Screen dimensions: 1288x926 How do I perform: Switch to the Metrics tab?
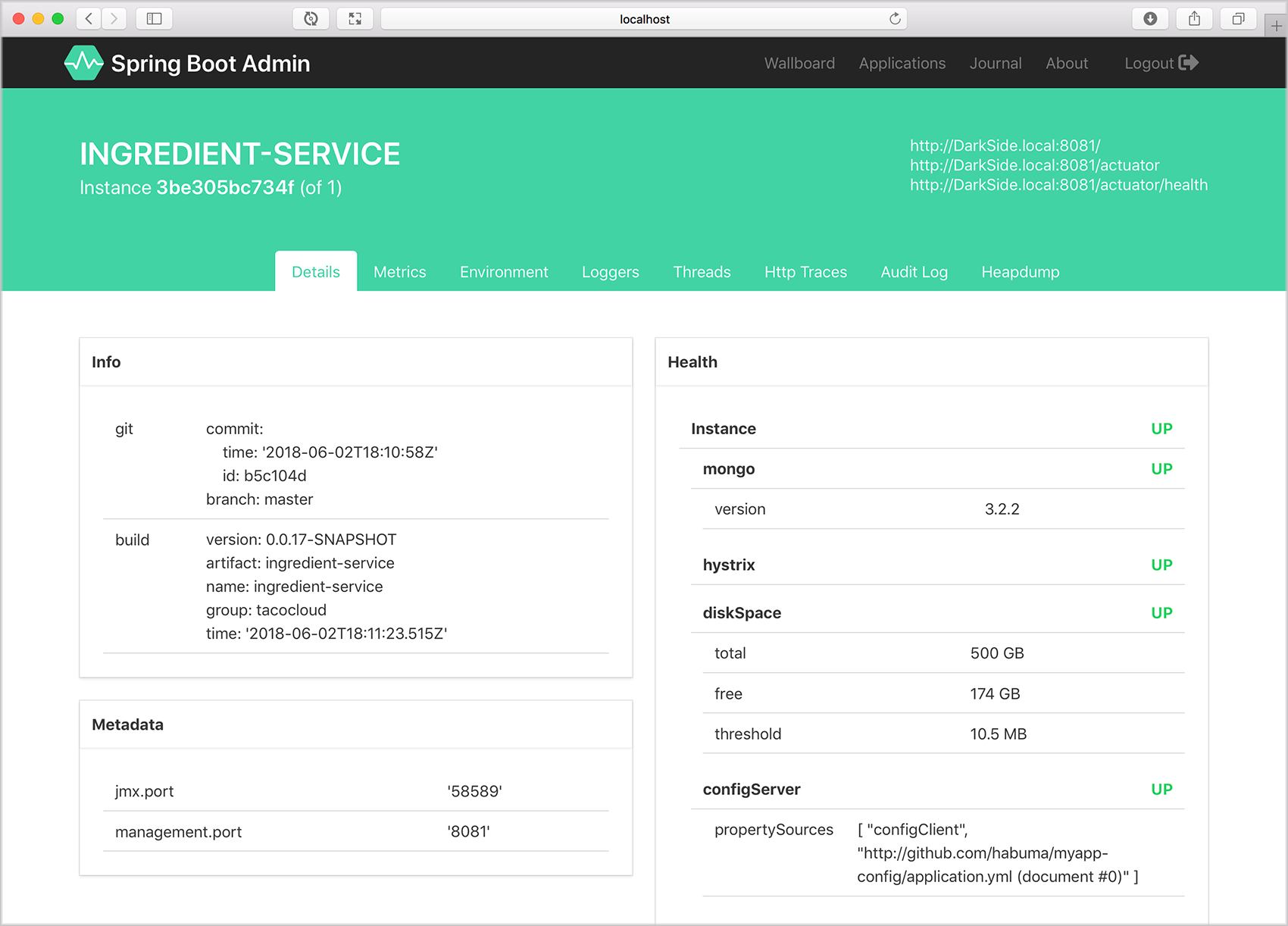[x=399, y=272]
